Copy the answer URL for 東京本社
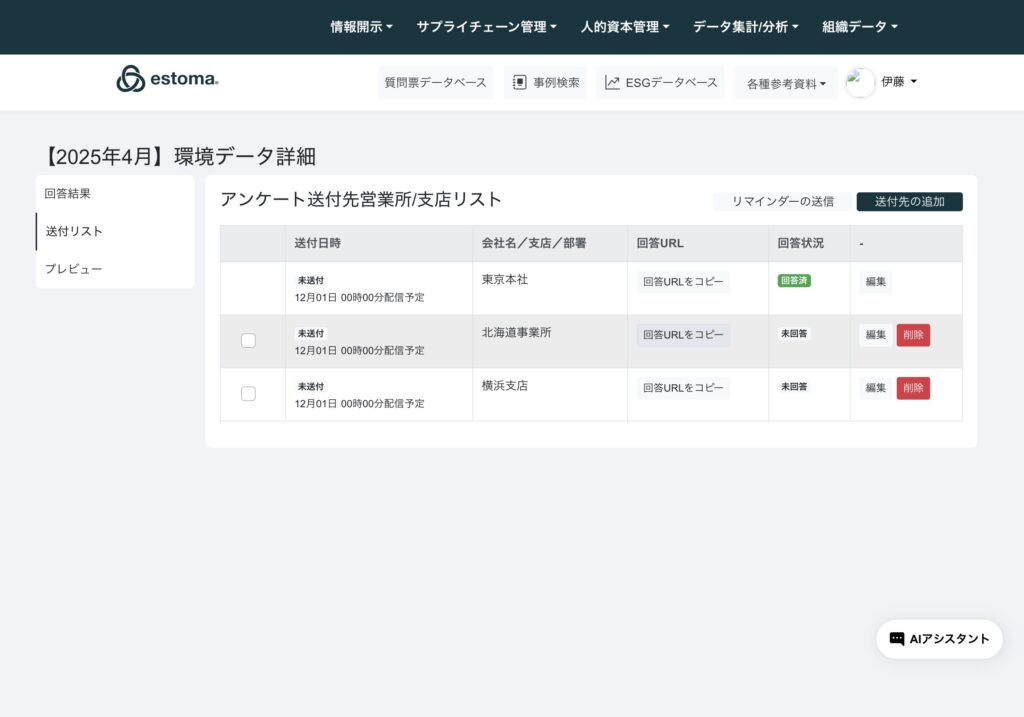This screenshot has width=1024, height=717. 683,282
